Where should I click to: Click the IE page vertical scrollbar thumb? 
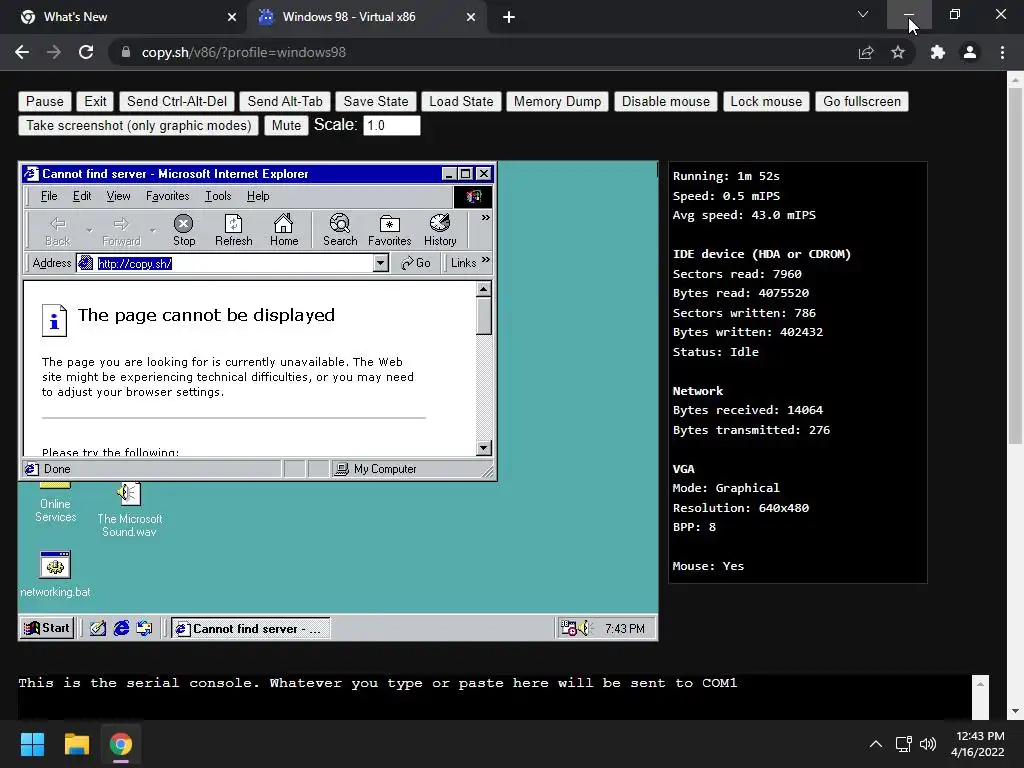click(x=483, y=316)
